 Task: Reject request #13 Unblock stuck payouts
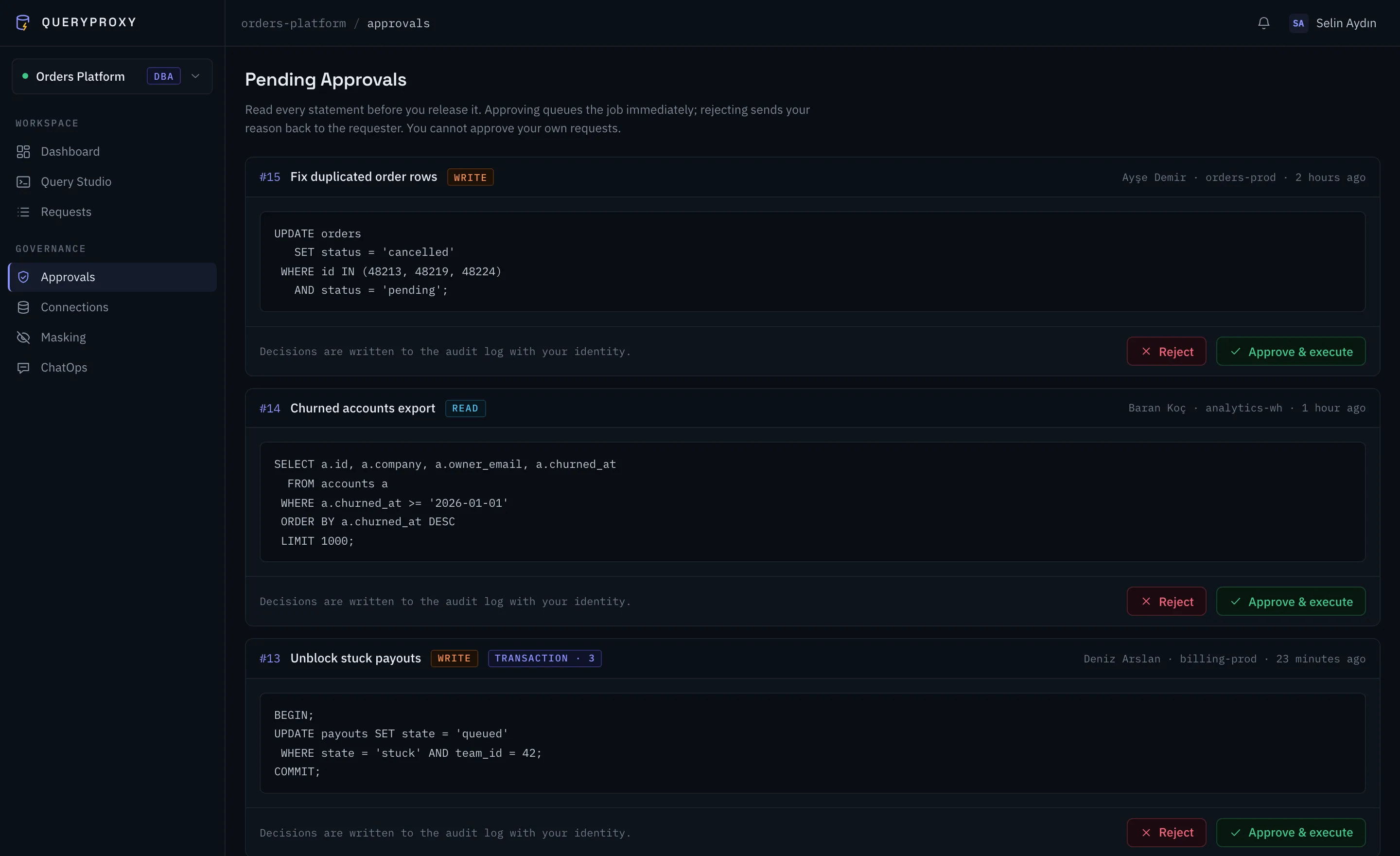[x=1167, y=833]
